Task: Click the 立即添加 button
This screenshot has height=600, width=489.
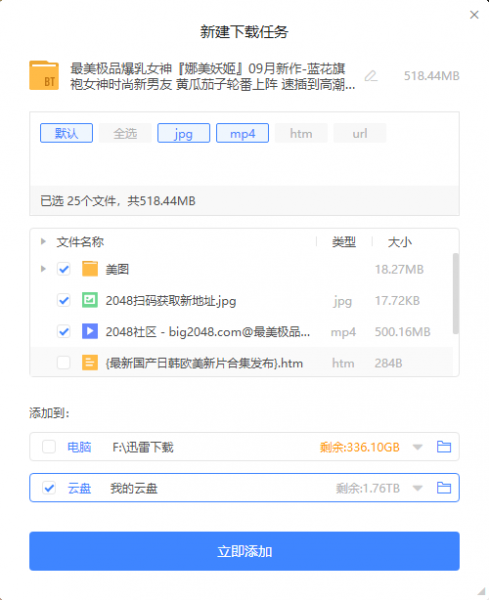Action: coord(244,551)
